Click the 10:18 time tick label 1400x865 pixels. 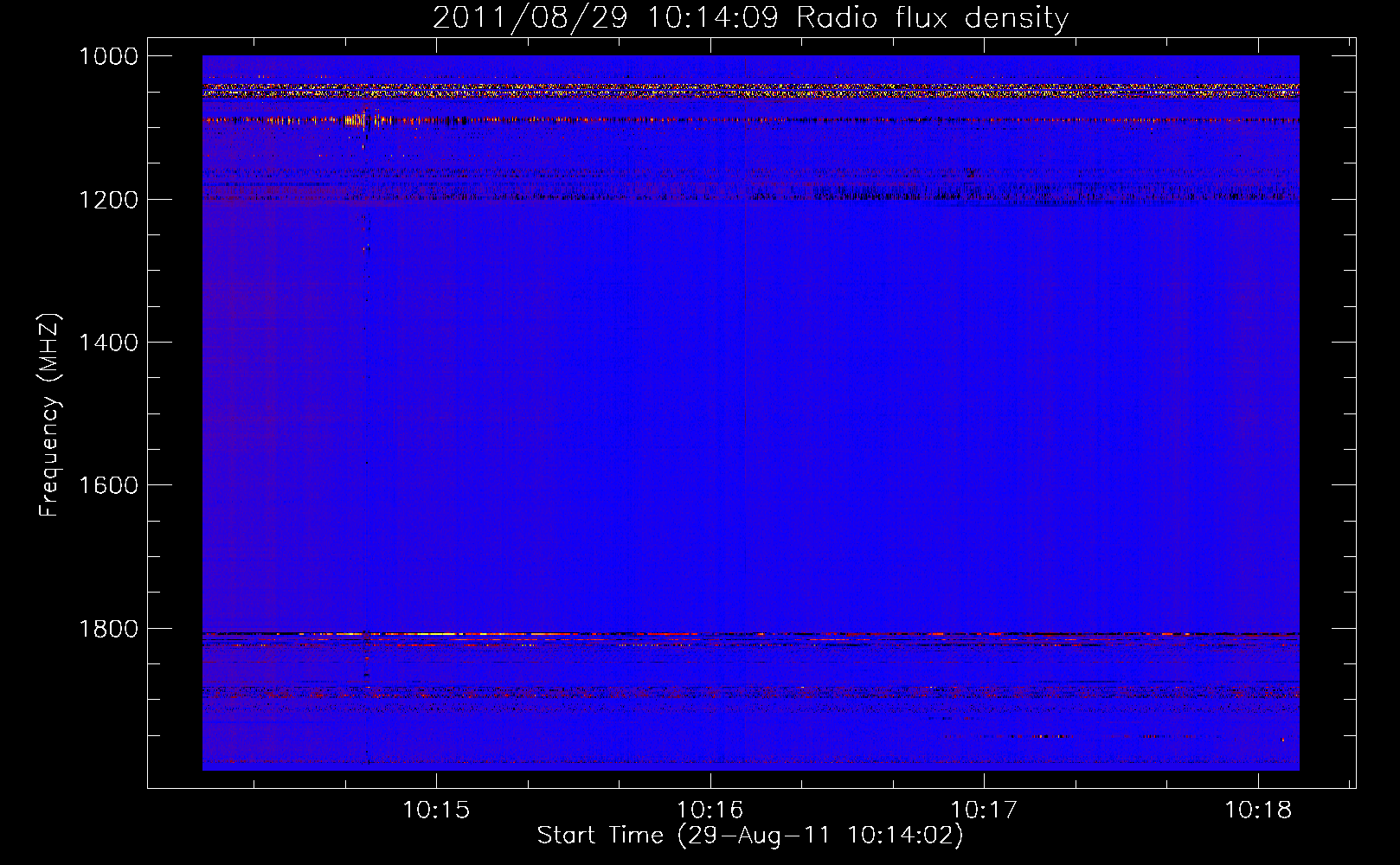pos(1257,811)
